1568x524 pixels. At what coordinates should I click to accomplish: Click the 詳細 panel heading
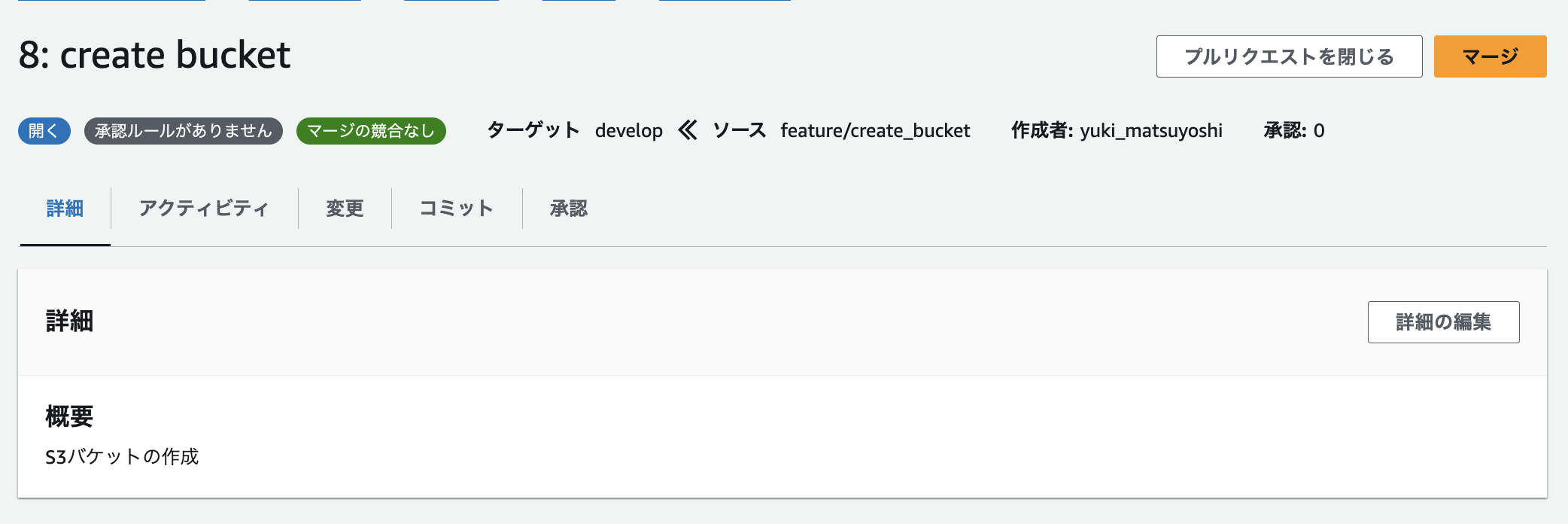[x=69, y=321]
